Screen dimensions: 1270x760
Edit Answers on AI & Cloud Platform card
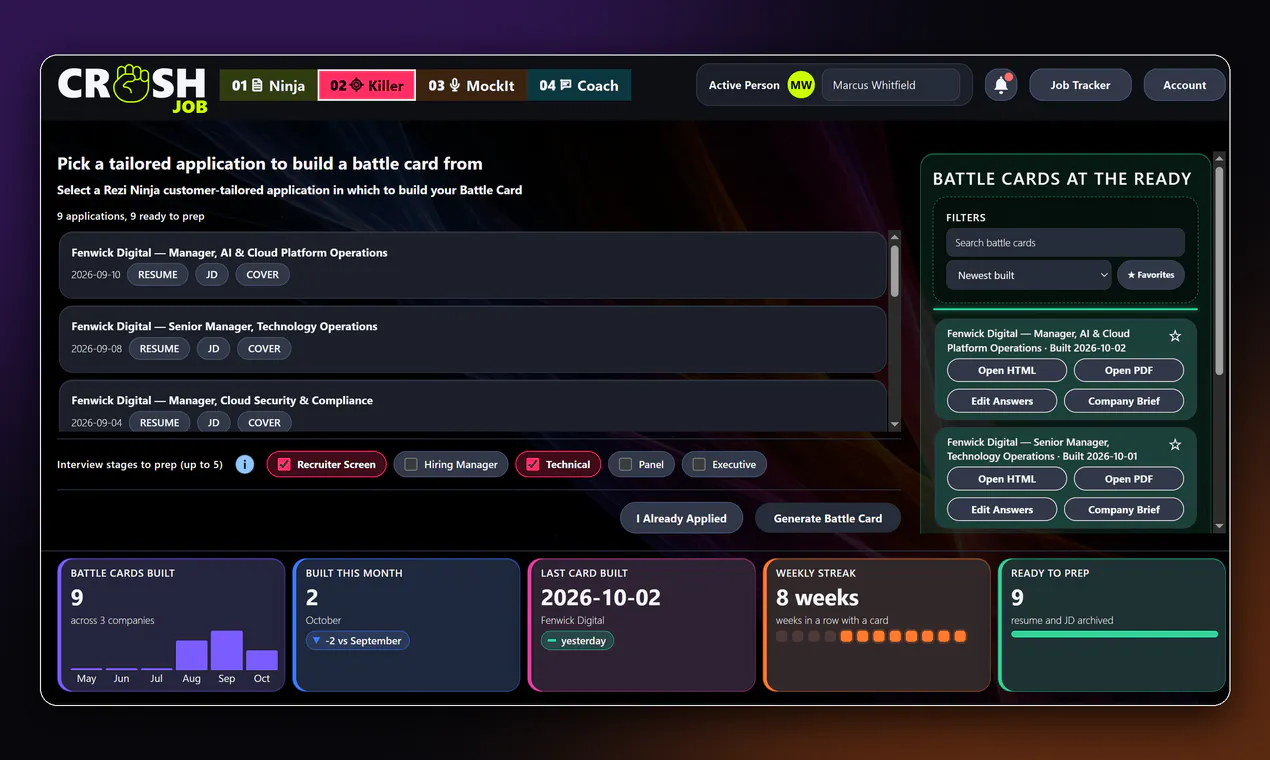(x=1003, y=401)
